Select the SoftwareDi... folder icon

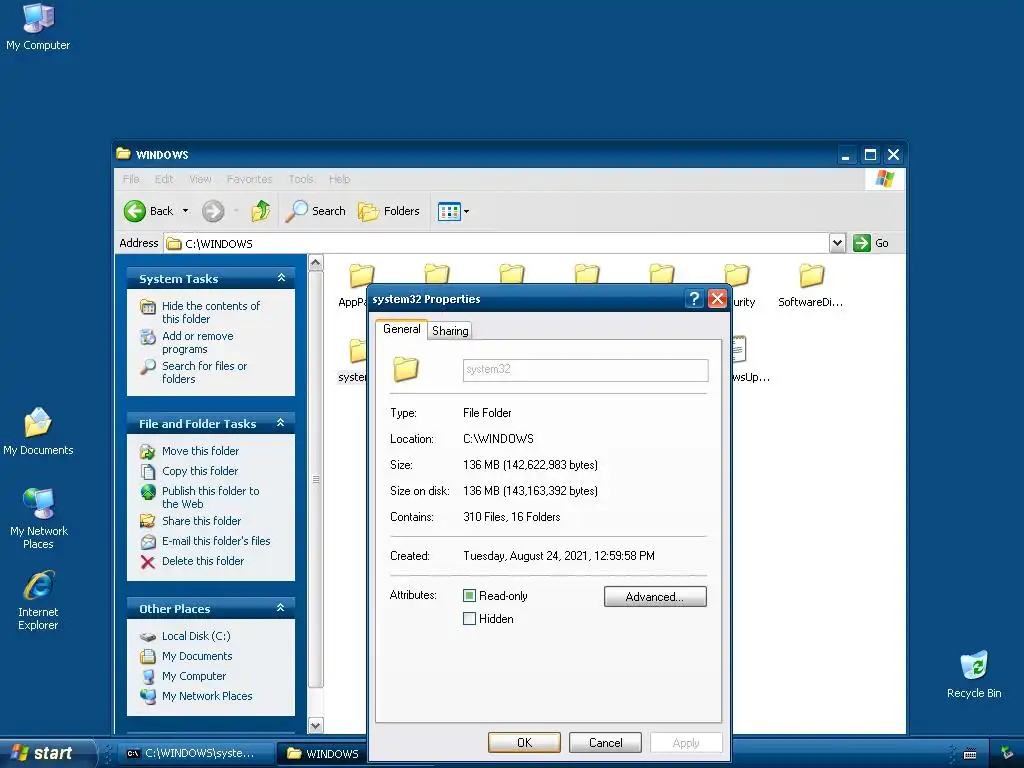[811, 285]
